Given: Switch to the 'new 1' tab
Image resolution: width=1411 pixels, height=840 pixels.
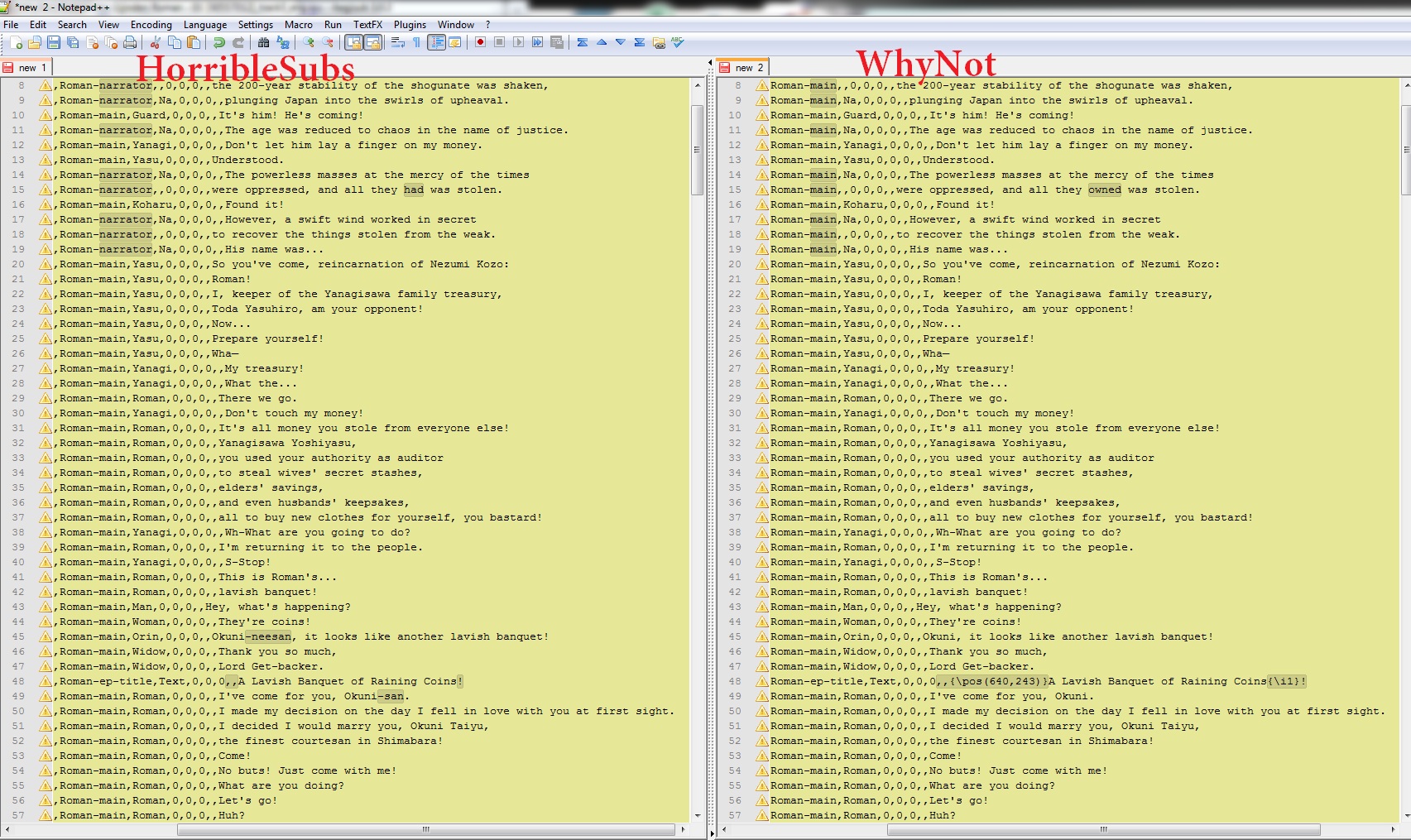Looking at the screenshot, I should pyautogui.click(x=26, y=67).
